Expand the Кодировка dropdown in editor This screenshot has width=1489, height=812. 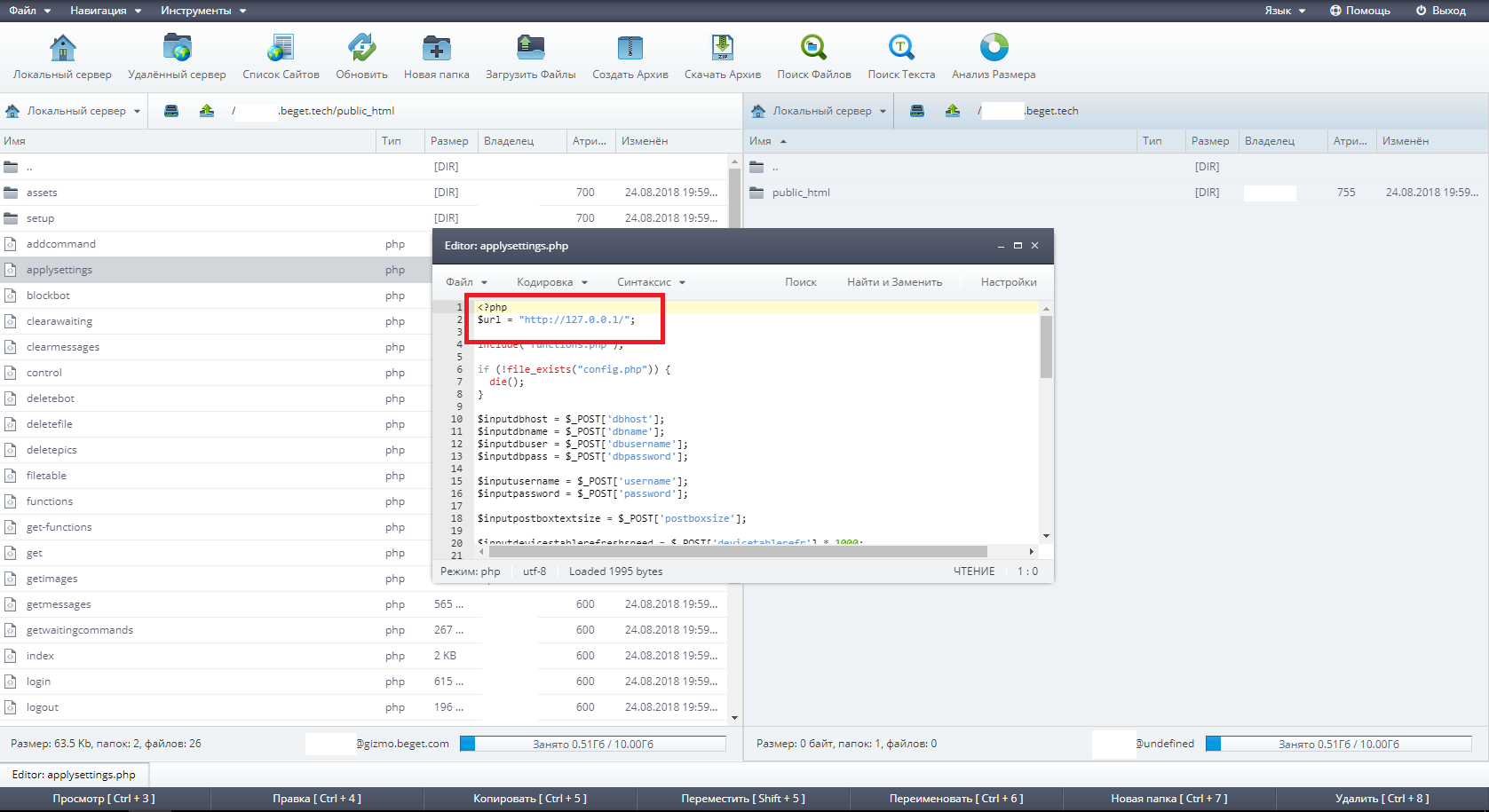(551, 282)
